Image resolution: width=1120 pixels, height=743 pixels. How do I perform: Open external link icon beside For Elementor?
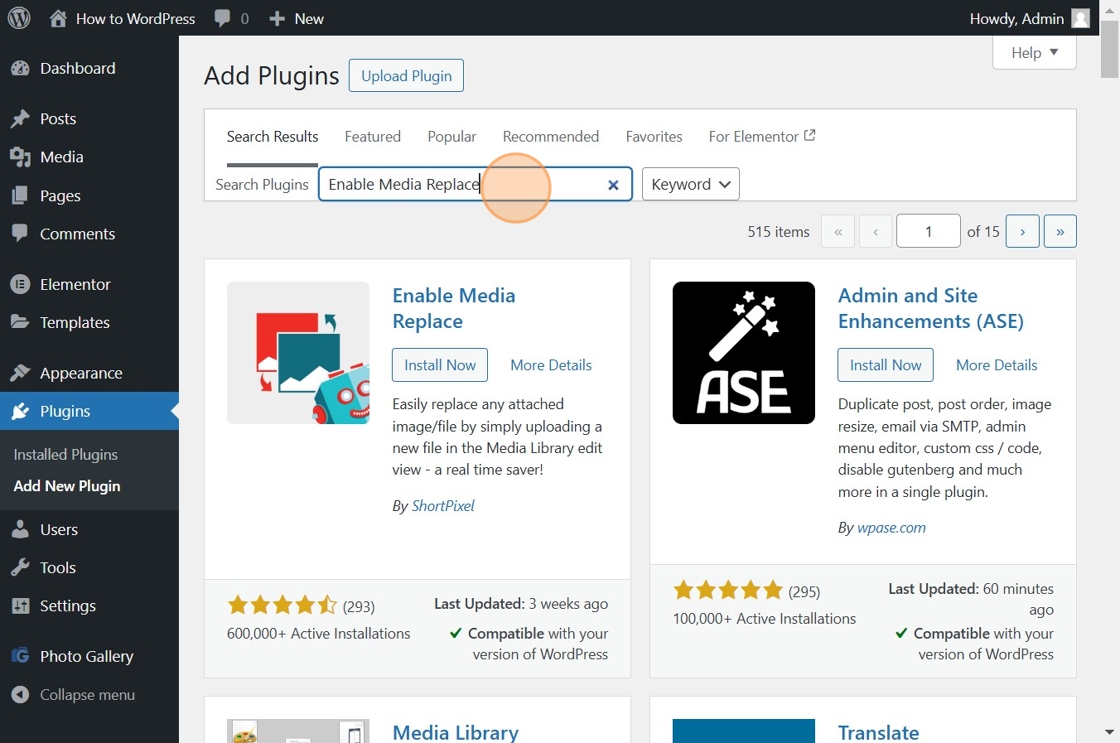tap(809, 135)
